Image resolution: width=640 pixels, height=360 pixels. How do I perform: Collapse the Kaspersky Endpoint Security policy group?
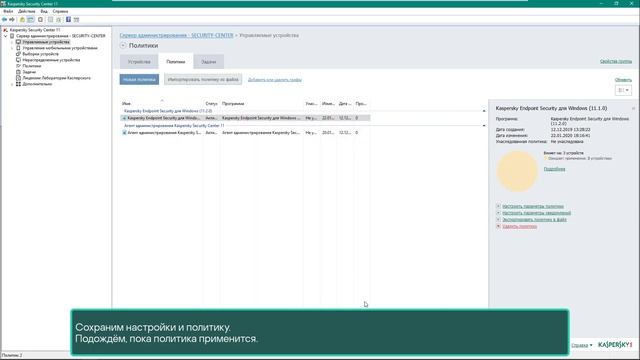484,111
